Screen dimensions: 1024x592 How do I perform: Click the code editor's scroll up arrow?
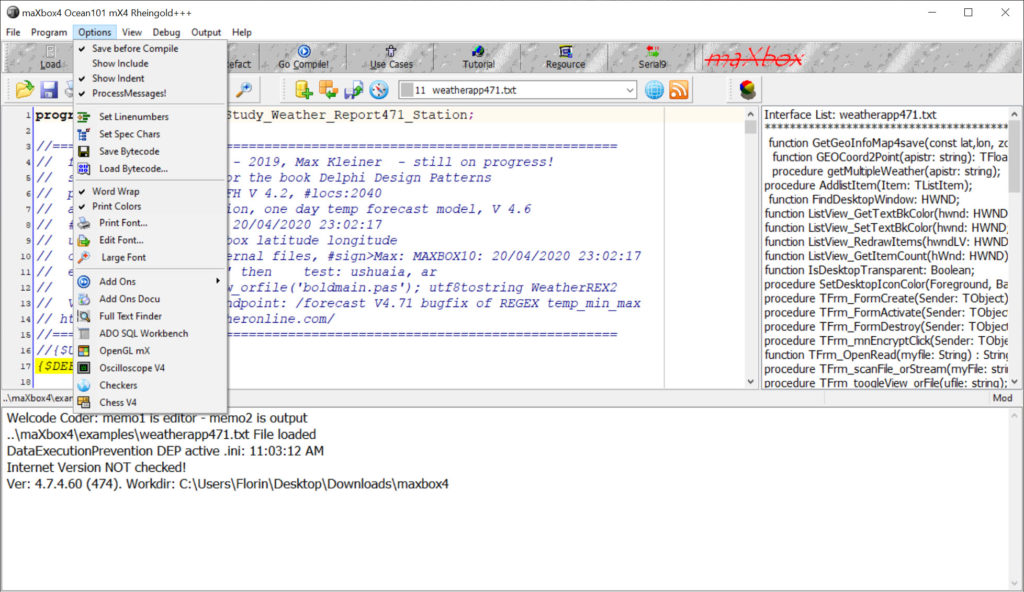750,114
